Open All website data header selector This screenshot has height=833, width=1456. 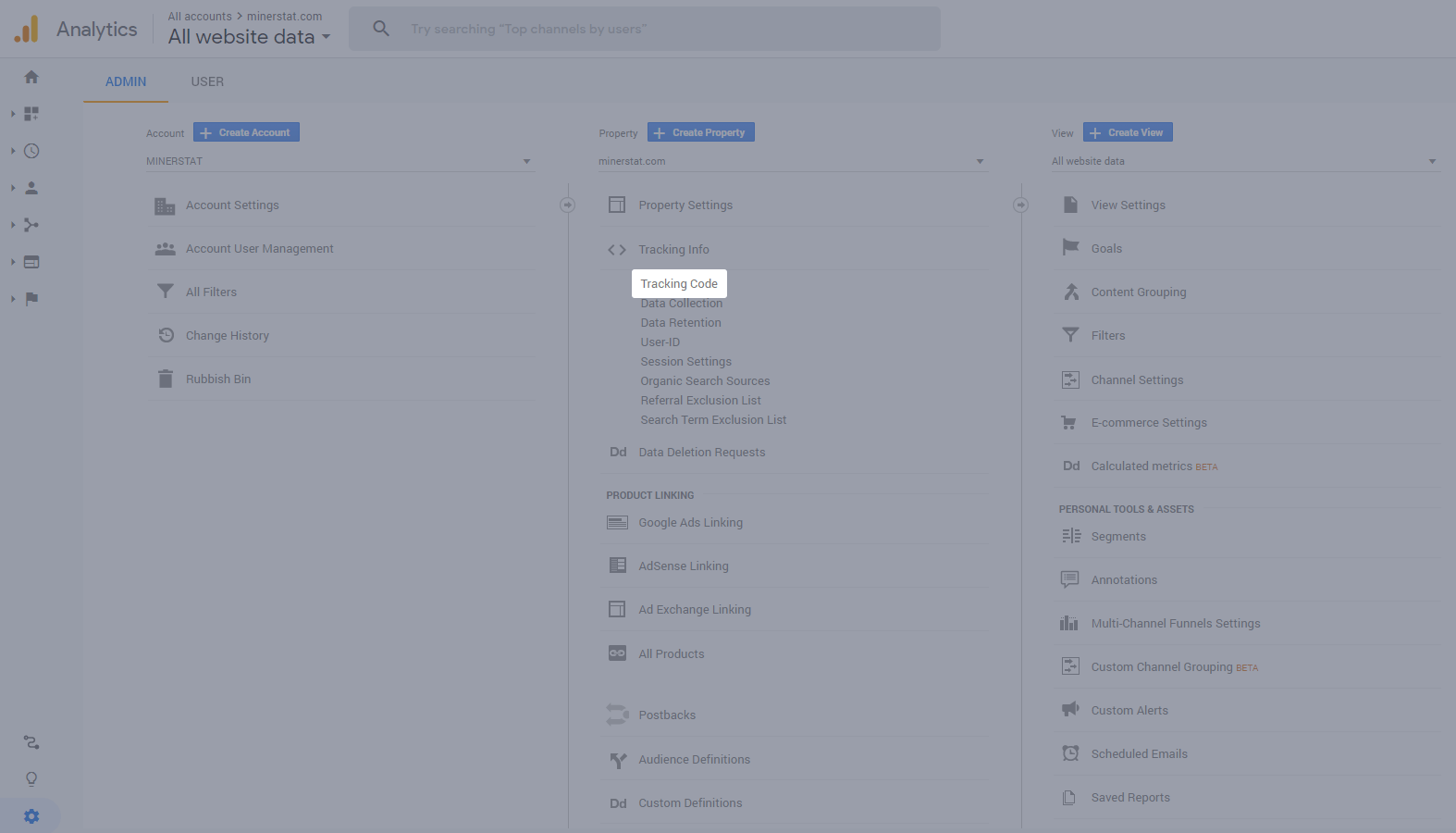249,37
